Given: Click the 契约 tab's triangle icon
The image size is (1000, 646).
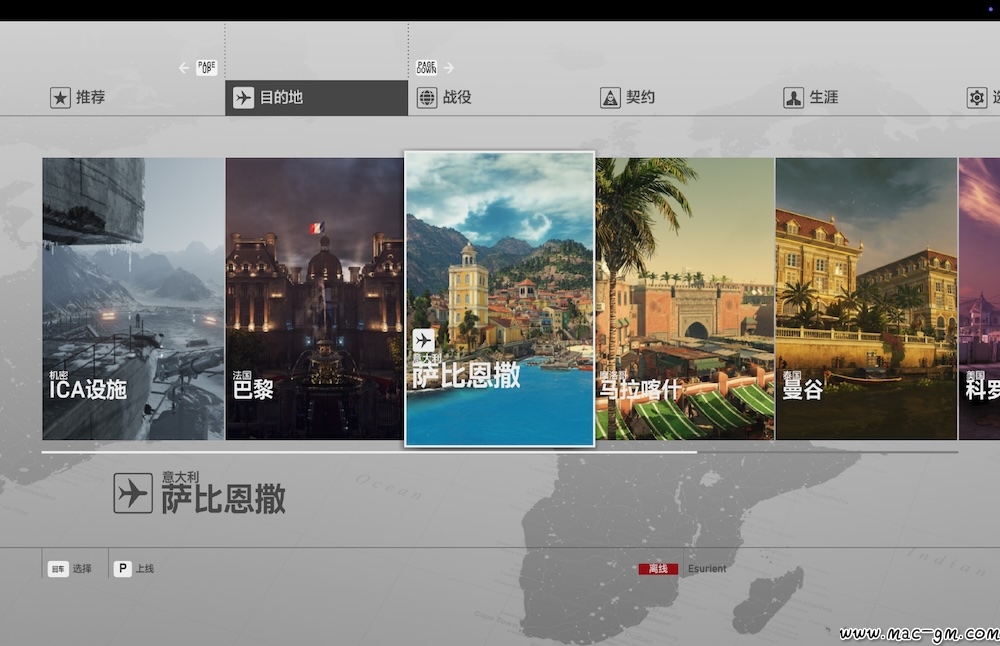Looking at the screenshot, I should point(610,98).
